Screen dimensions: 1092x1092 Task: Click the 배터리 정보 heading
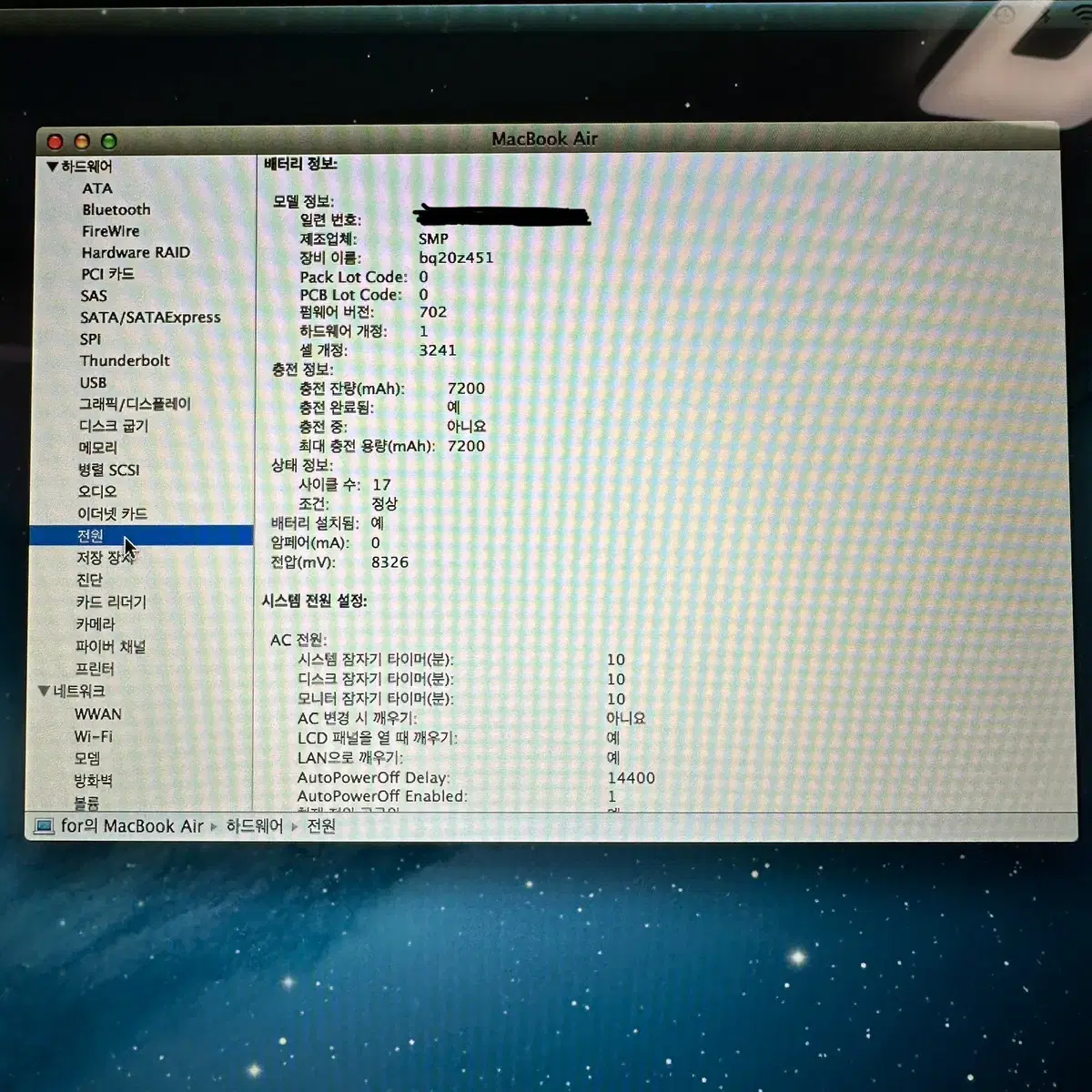(x=300, y=164)
